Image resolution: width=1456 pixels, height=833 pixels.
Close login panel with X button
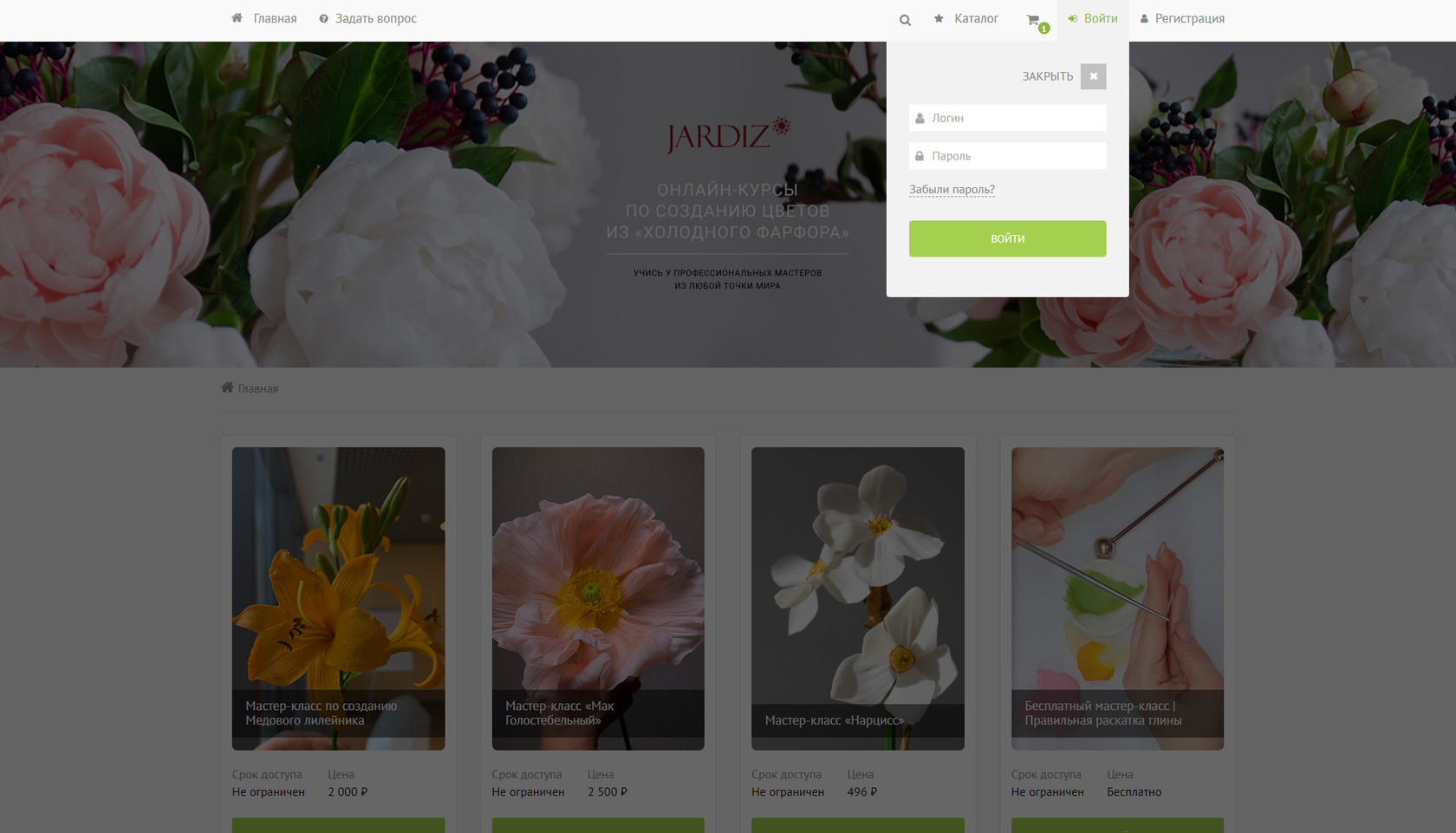(x=1093, y=76)
